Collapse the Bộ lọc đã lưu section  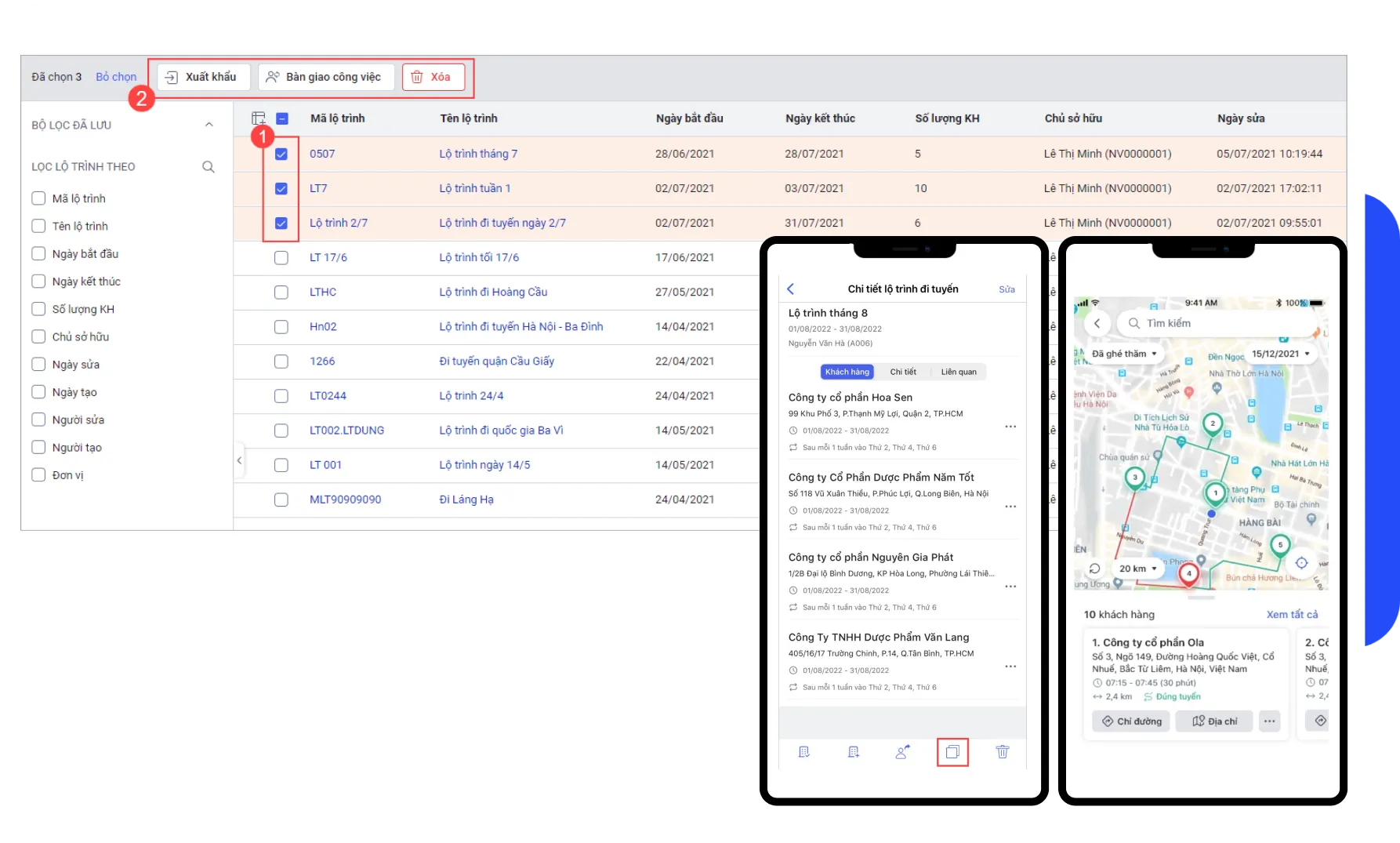pyautogui.click(x=209, y=125)
